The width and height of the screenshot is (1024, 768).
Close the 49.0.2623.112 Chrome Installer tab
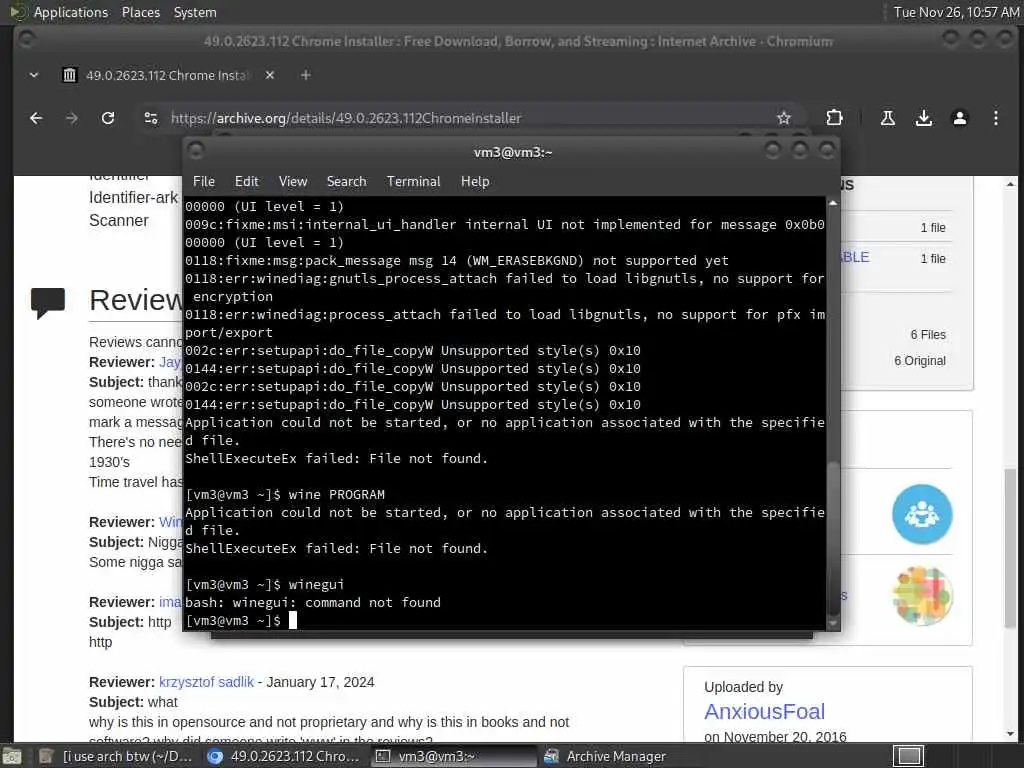tap(270, 75)
